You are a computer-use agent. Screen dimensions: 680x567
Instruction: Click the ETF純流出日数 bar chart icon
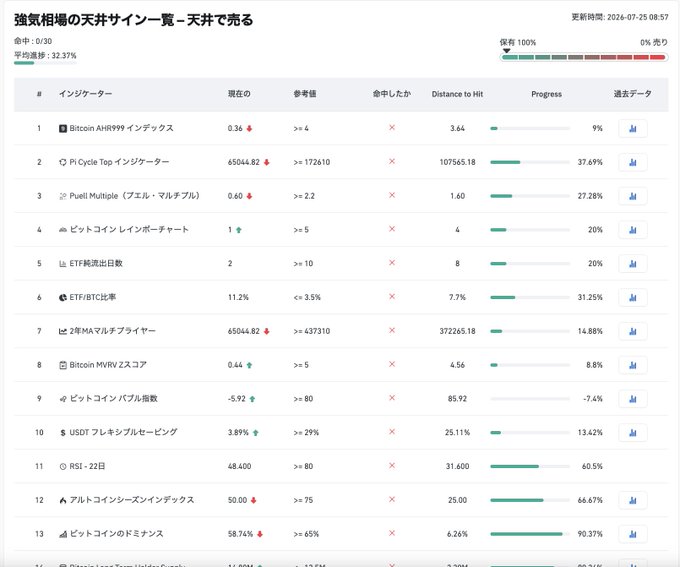[x=63, y=264]
